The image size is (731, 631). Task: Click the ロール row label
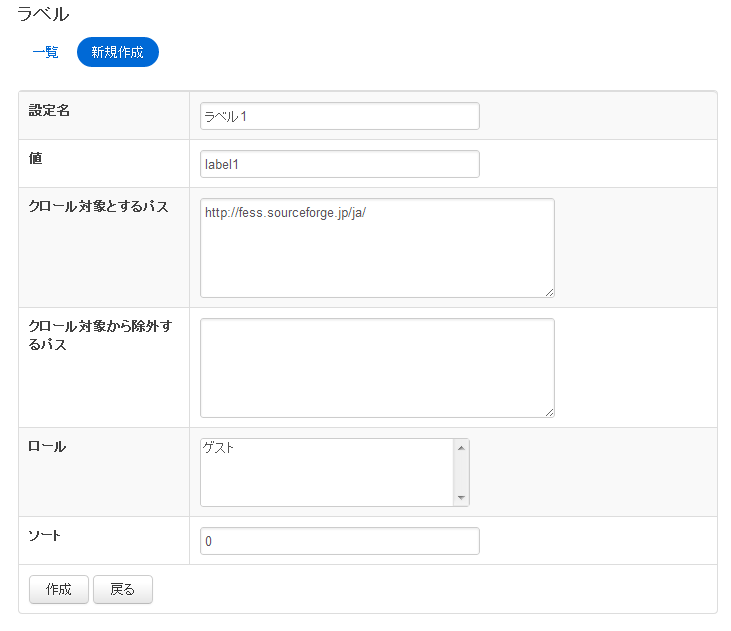47,447
